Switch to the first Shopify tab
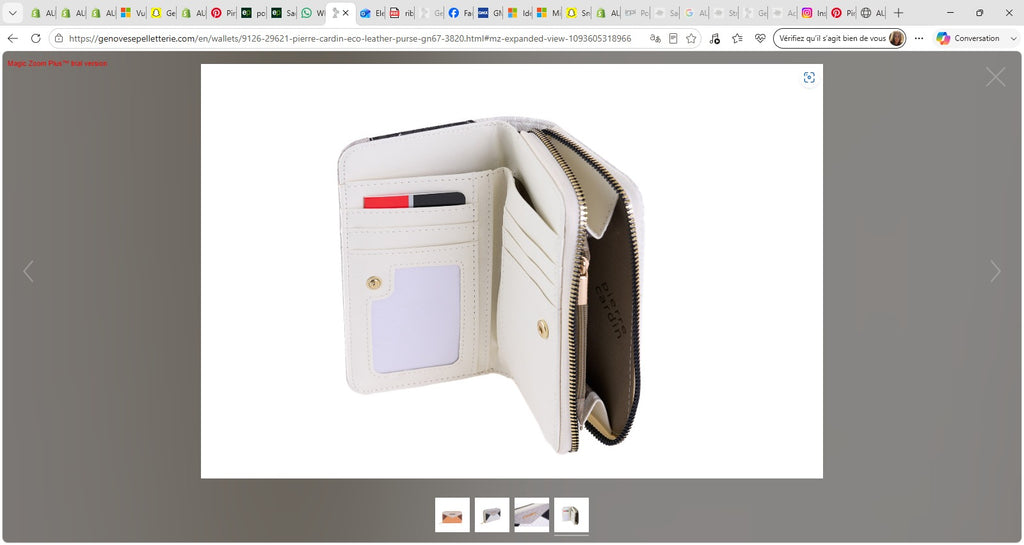The width and height of the screenshot is (1024, 545). point(42,12)
